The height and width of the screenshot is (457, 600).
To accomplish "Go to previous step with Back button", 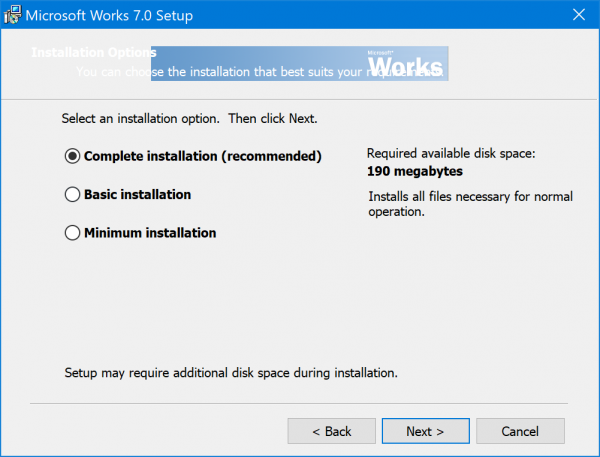I will 331,431.
